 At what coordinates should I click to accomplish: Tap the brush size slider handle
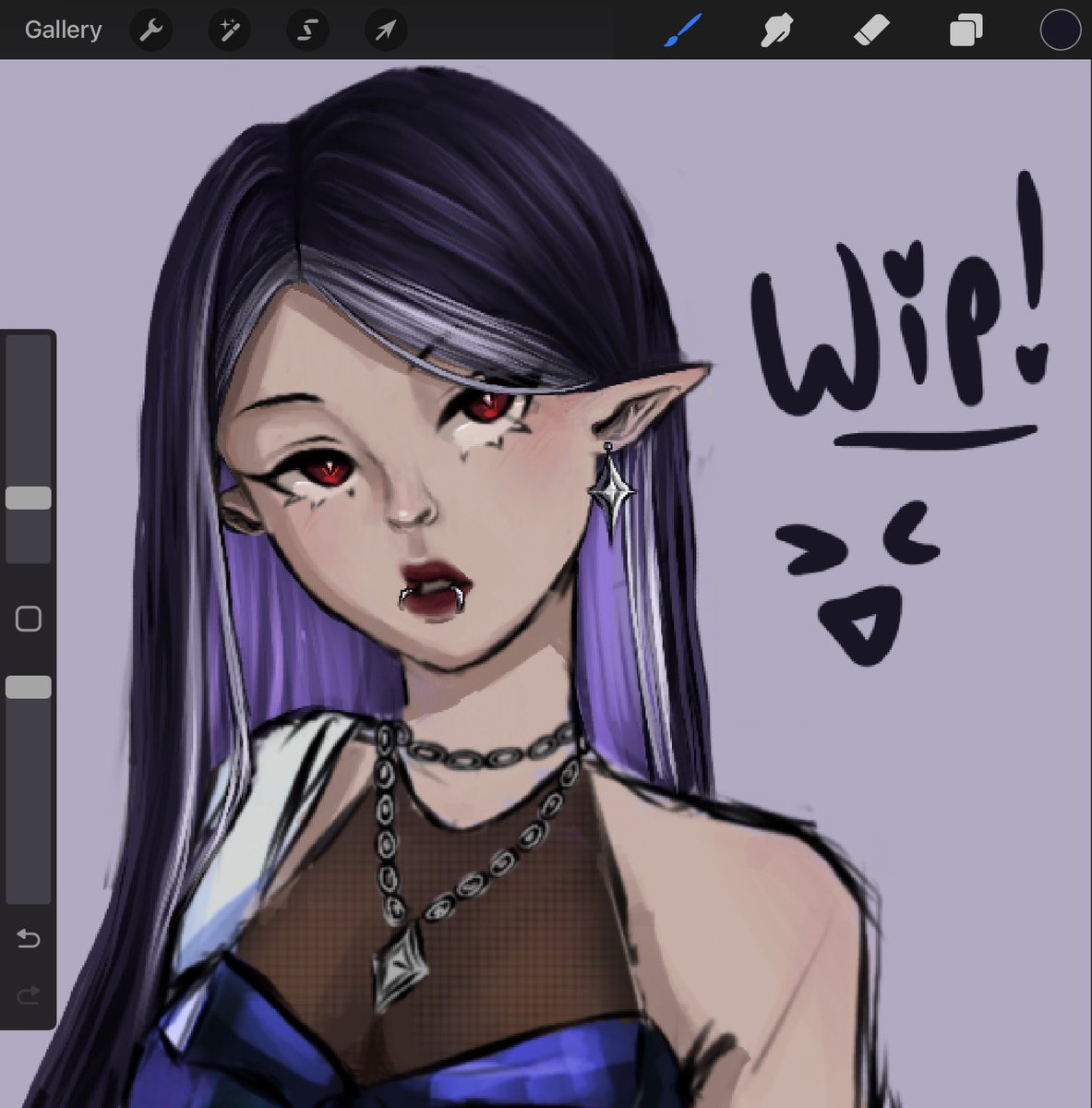(x=28, y=497)
